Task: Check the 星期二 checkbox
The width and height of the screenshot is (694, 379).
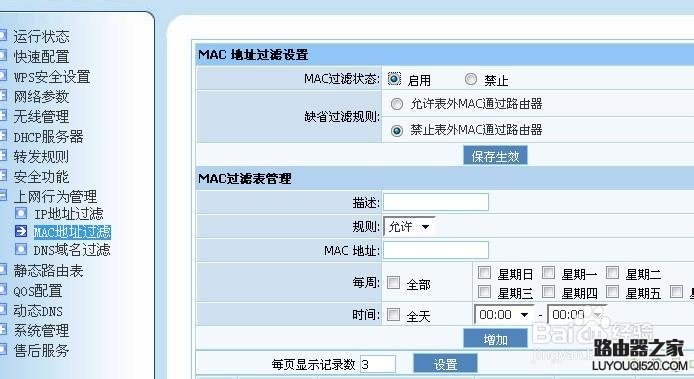Action: [613, 272]
